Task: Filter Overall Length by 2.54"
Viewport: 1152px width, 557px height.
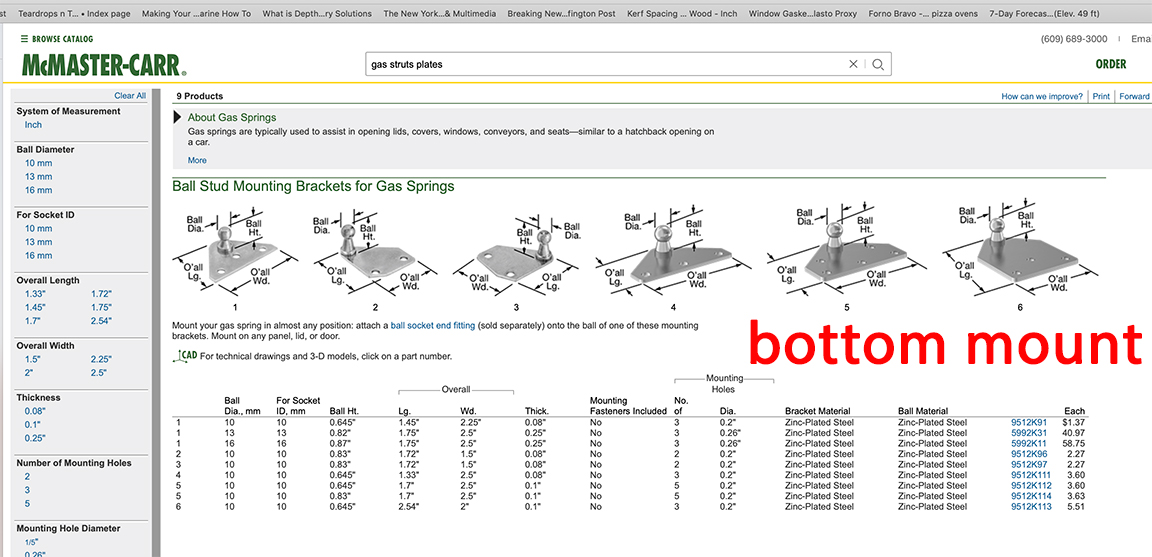Action: (101, 321)
